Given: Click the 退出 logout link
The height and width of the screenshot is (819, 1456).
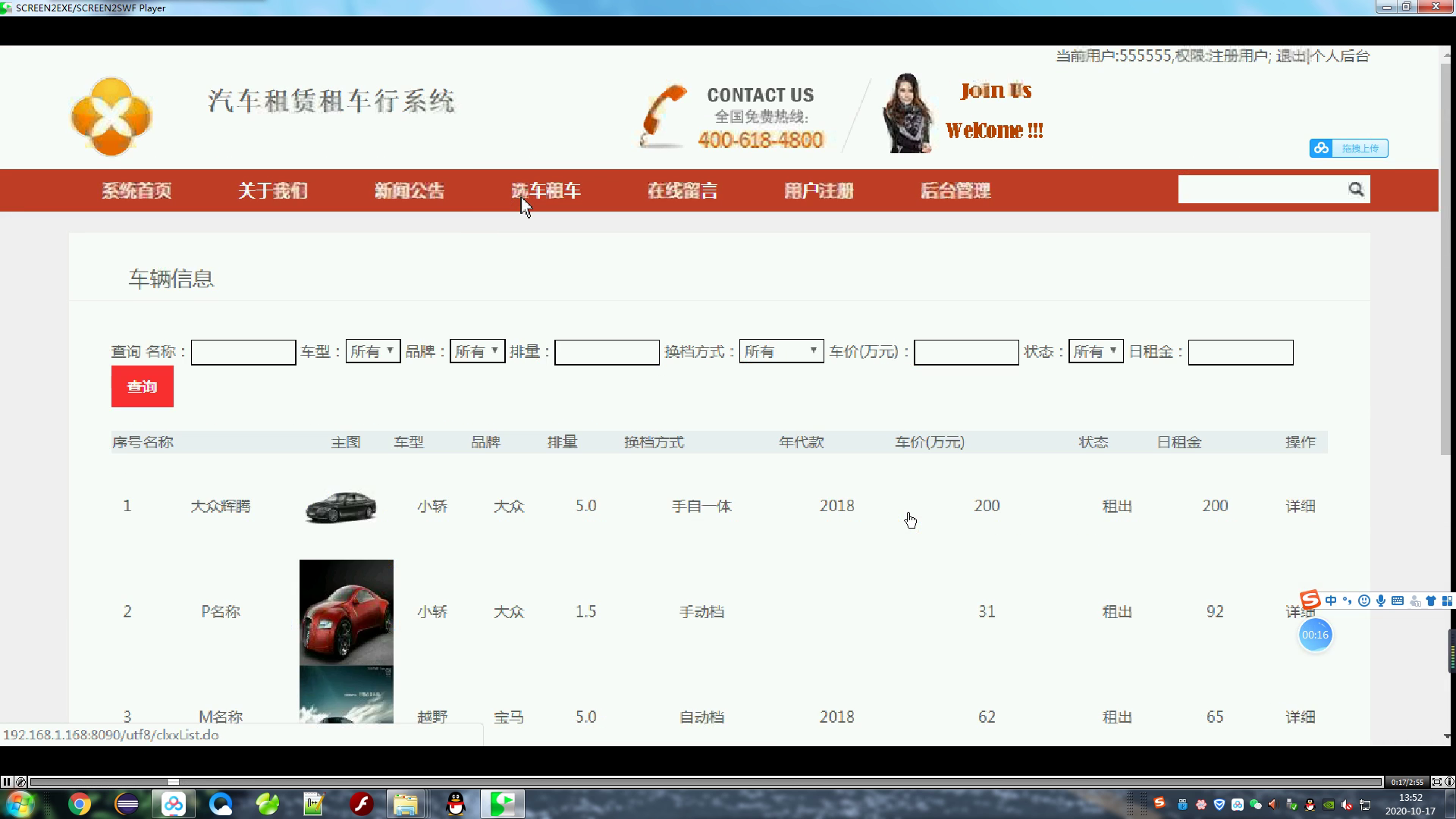Looking at the screenshot, I should coord(1291,56).
